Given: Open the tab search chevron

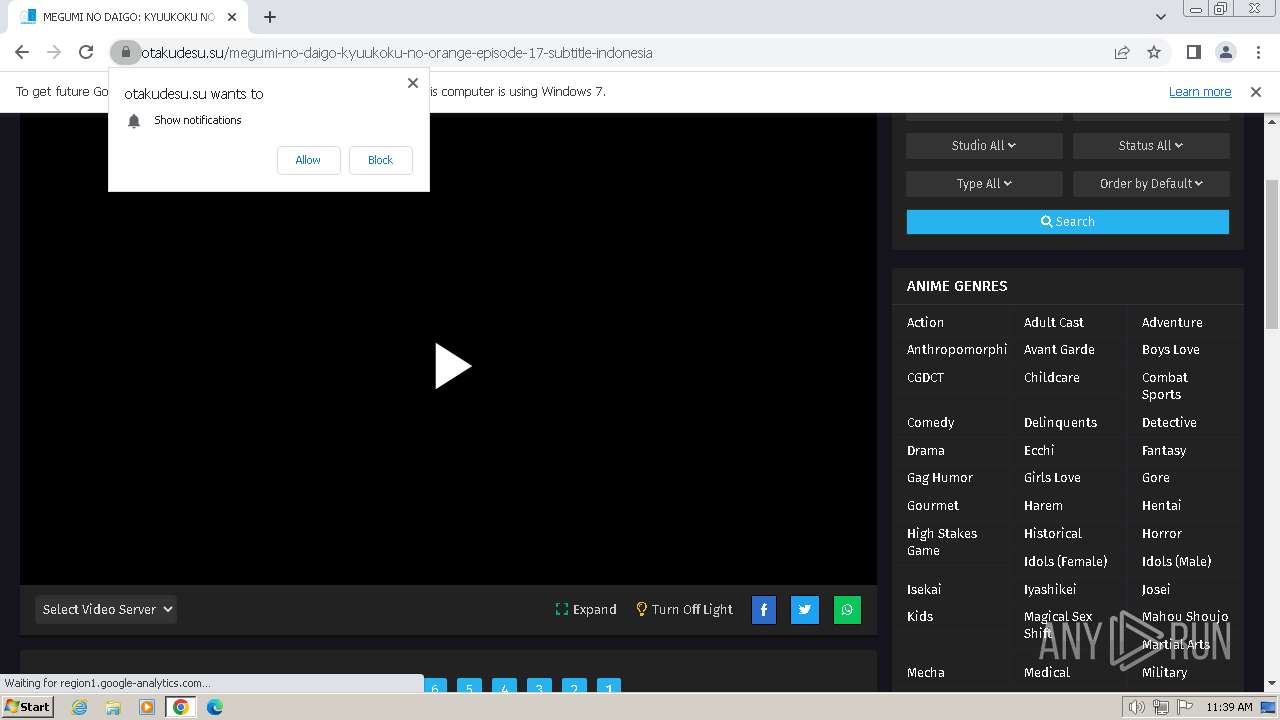Looking at the screenshot, I should [1161, 16].
